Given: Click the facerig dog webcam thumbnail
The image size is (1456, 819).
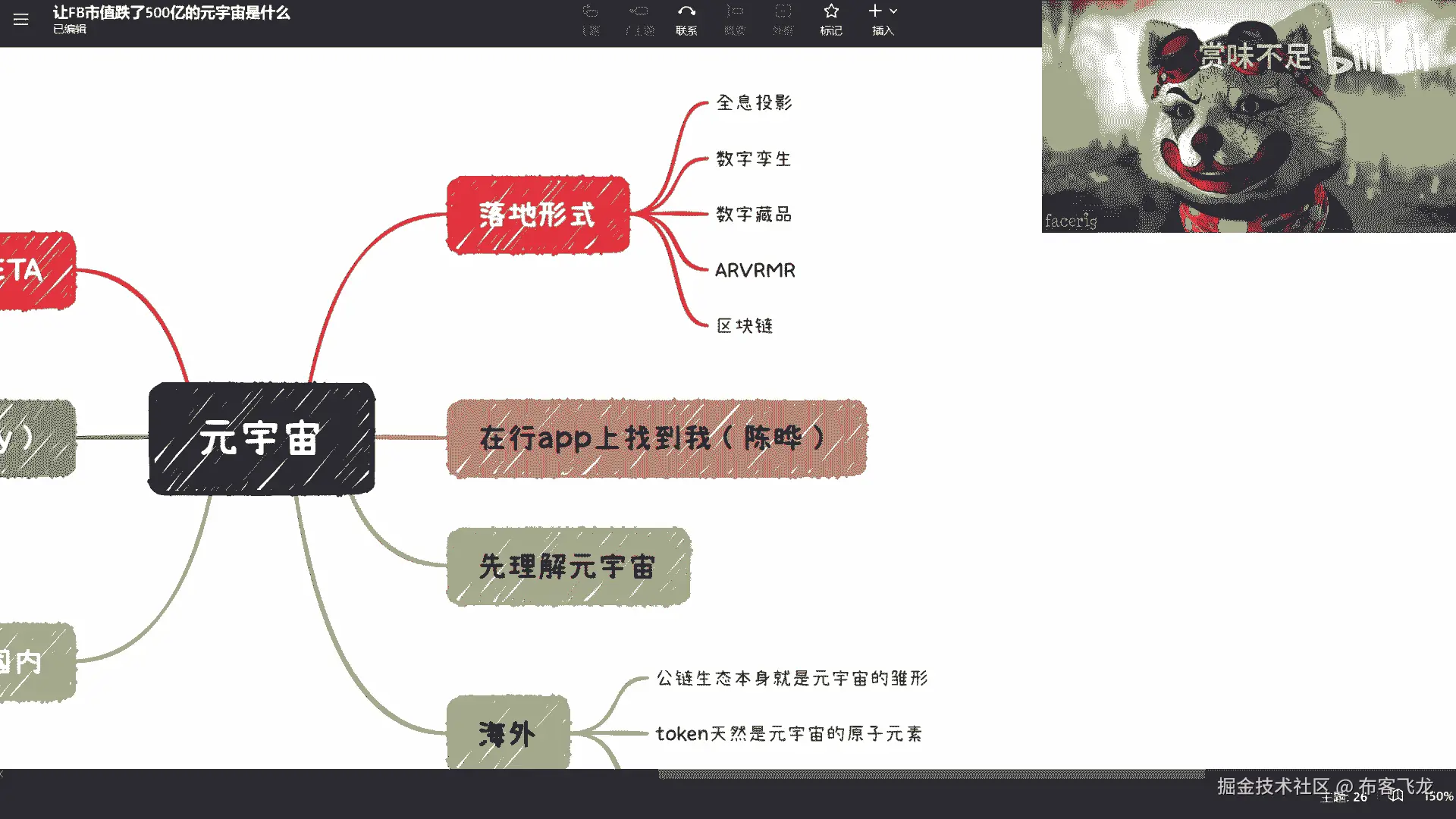Looking at the screenshot, I should (x=1248, y=116).
